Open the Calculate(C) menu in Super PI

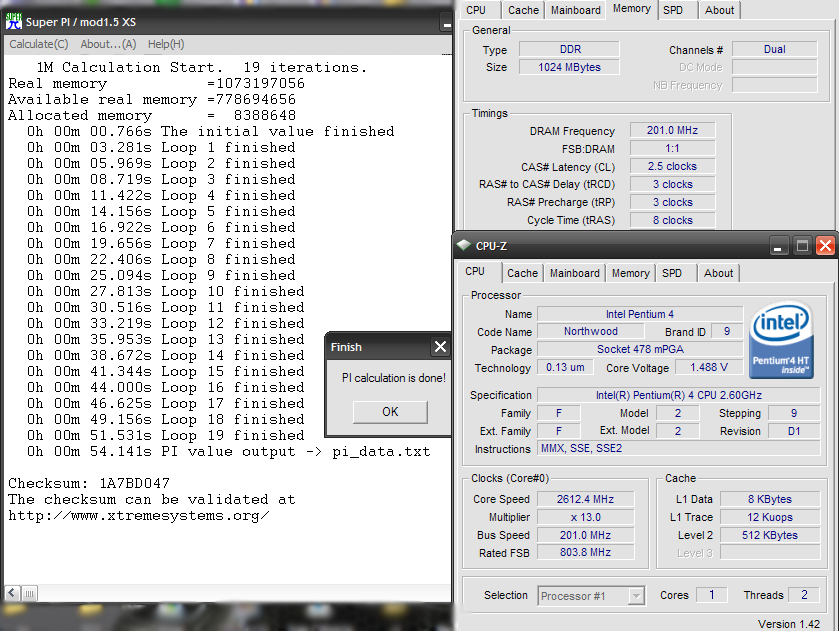pos(39,44)
